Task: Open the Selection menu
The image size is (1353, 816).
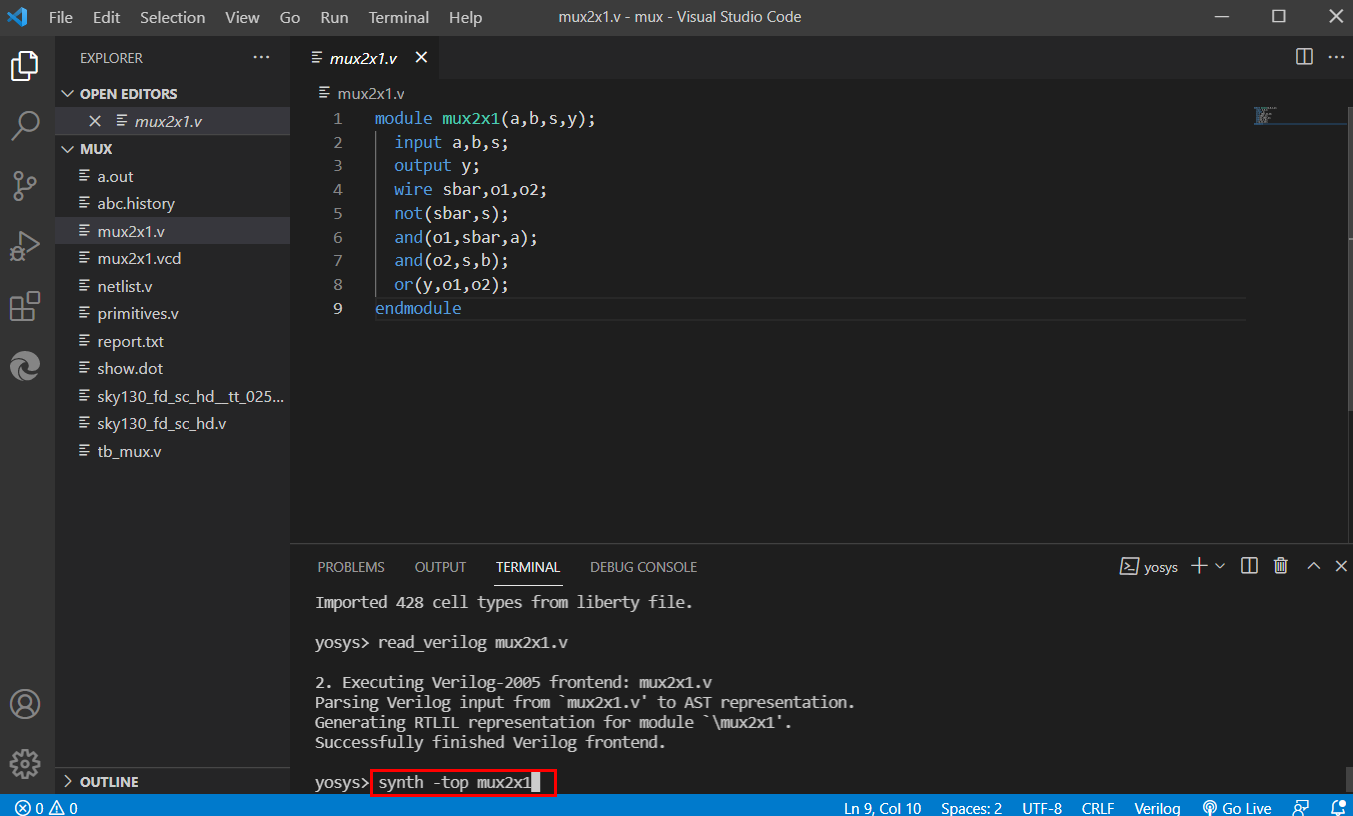Action: (172, 17)
